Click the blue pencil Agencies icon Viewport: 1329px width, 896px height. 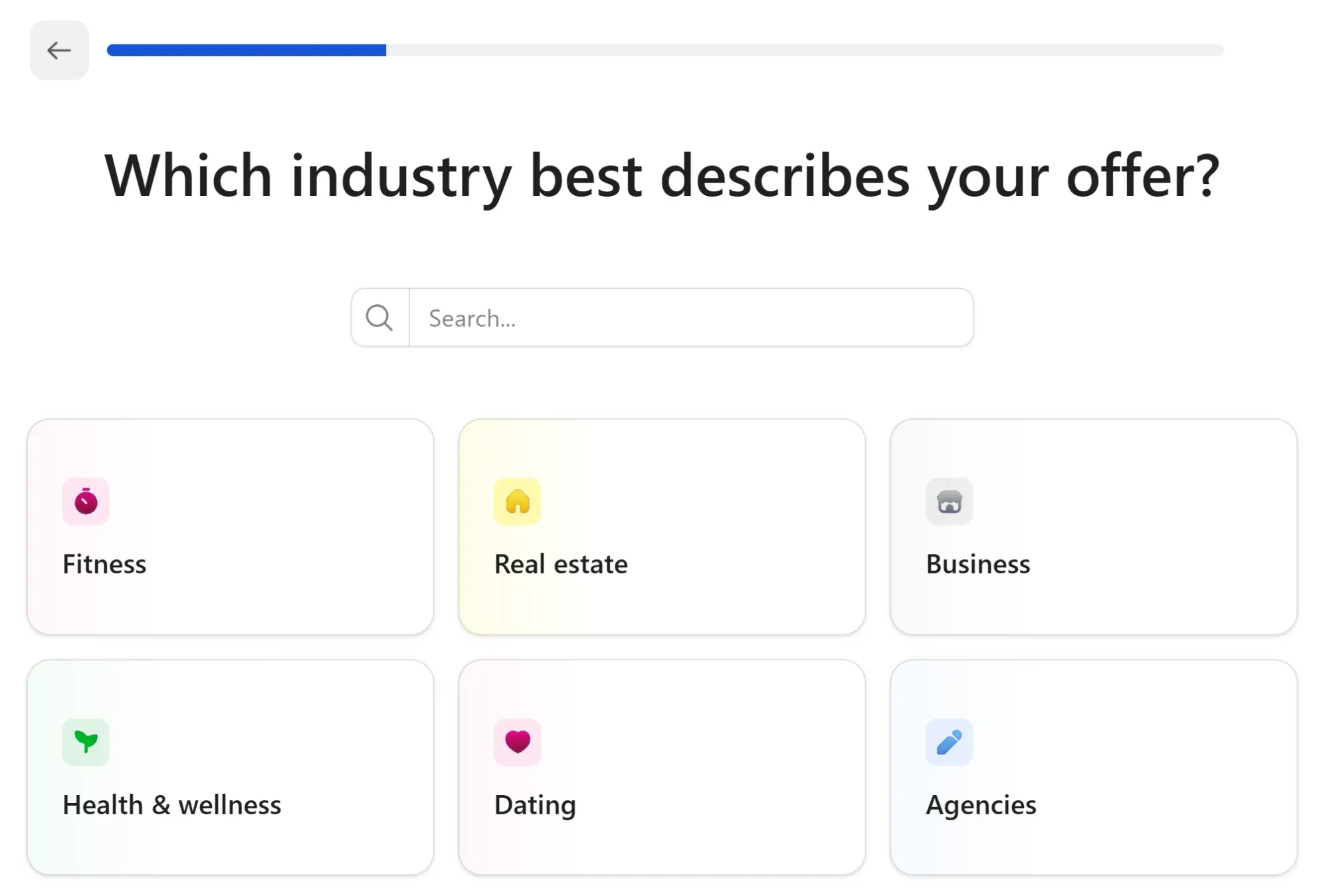[x=949, y=742]
